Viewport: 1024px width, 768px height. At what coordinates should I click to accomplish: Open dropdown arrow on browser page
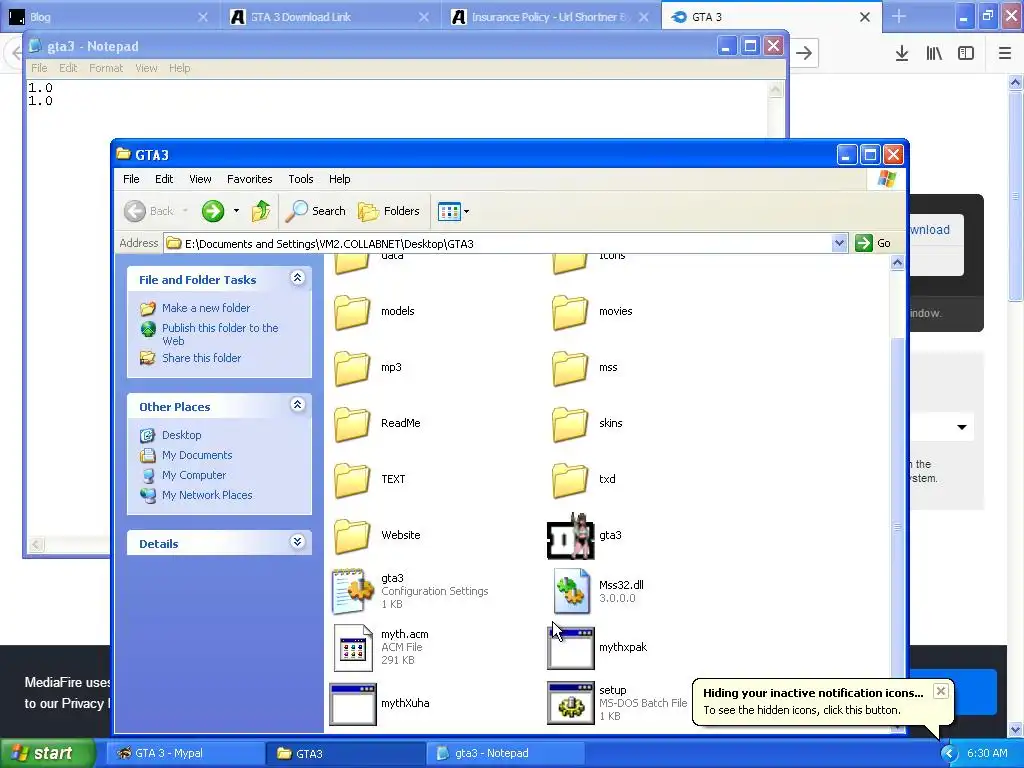pos(961,427)
